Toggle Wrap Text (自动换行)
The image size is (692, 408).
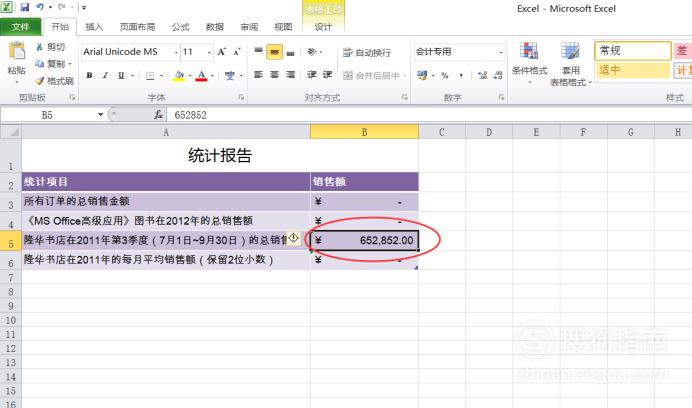coord(367,53)
